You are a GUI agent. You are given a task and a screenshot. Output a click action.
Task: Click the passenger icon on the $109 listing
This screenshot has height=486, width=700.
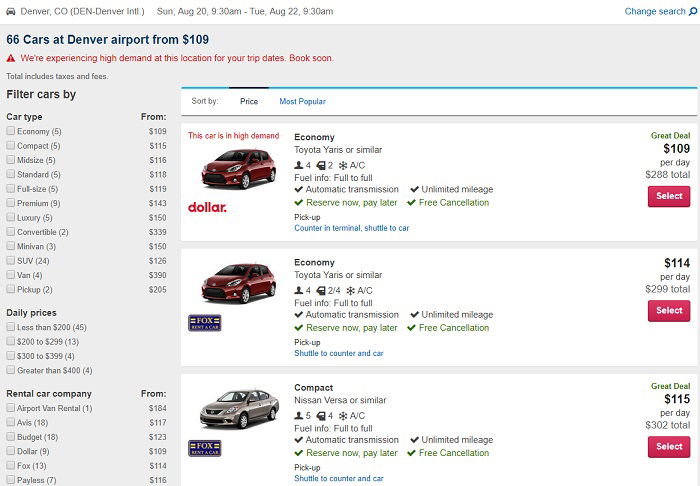[299, 166]
